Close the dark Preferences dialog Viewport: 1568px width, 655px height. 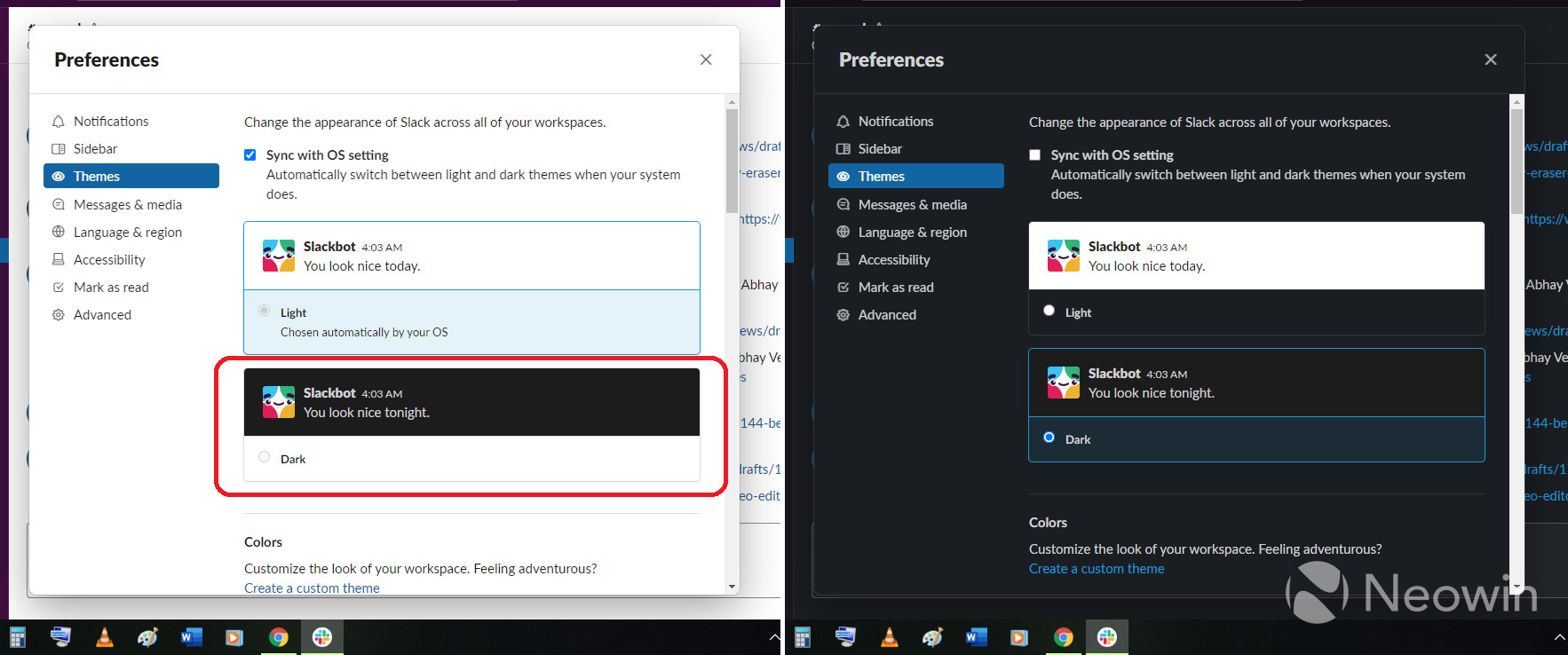pos(1491,59)
